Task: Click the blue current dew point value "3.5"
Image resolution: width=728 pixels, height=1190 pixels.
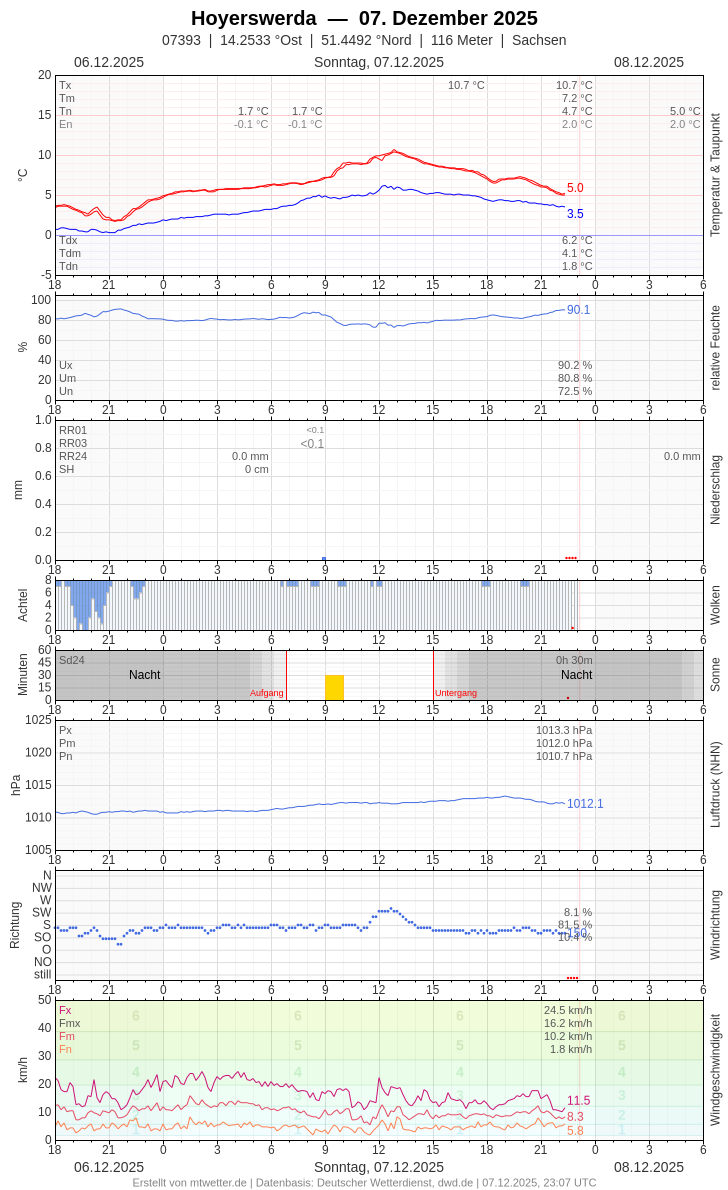Action: click(x=575, y=214)
